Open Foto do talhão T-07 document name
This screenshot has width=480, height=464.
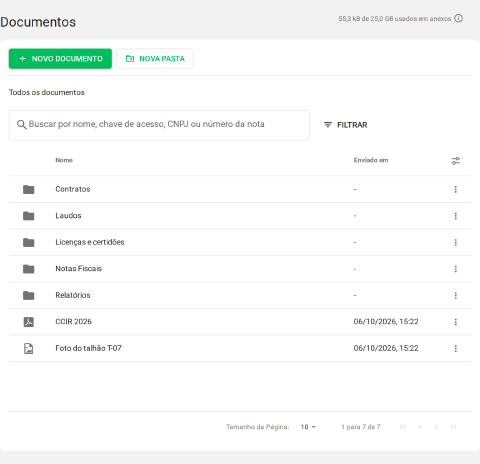click(88, 348)
